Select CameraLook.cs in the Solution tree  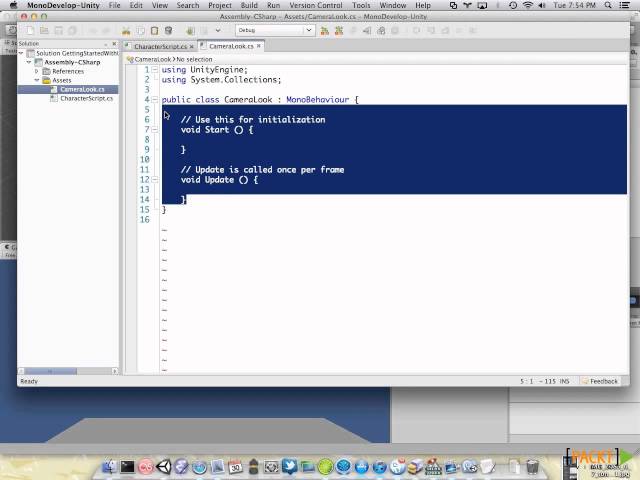82,89
